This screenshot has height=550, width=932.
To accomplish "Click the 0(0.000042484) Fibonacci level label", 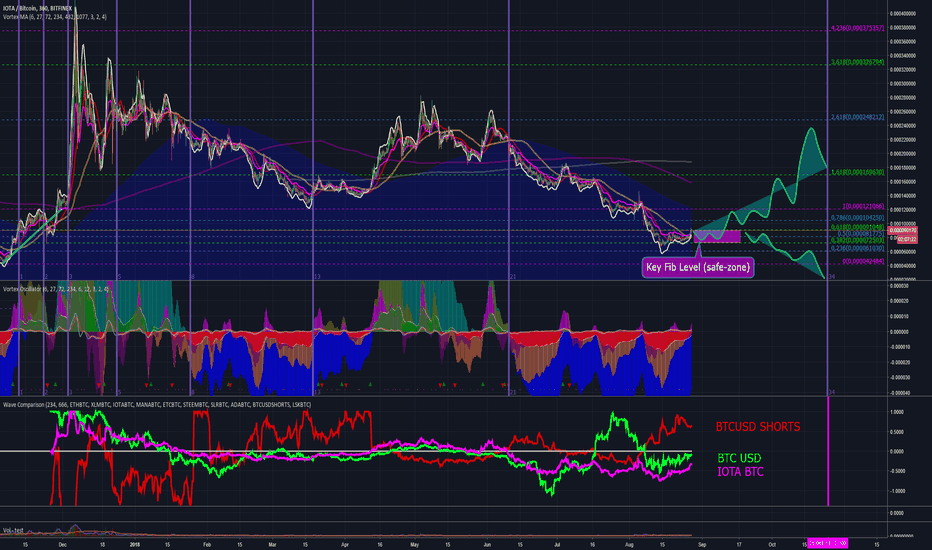I will pyautogui.click(x=863, y=261).
